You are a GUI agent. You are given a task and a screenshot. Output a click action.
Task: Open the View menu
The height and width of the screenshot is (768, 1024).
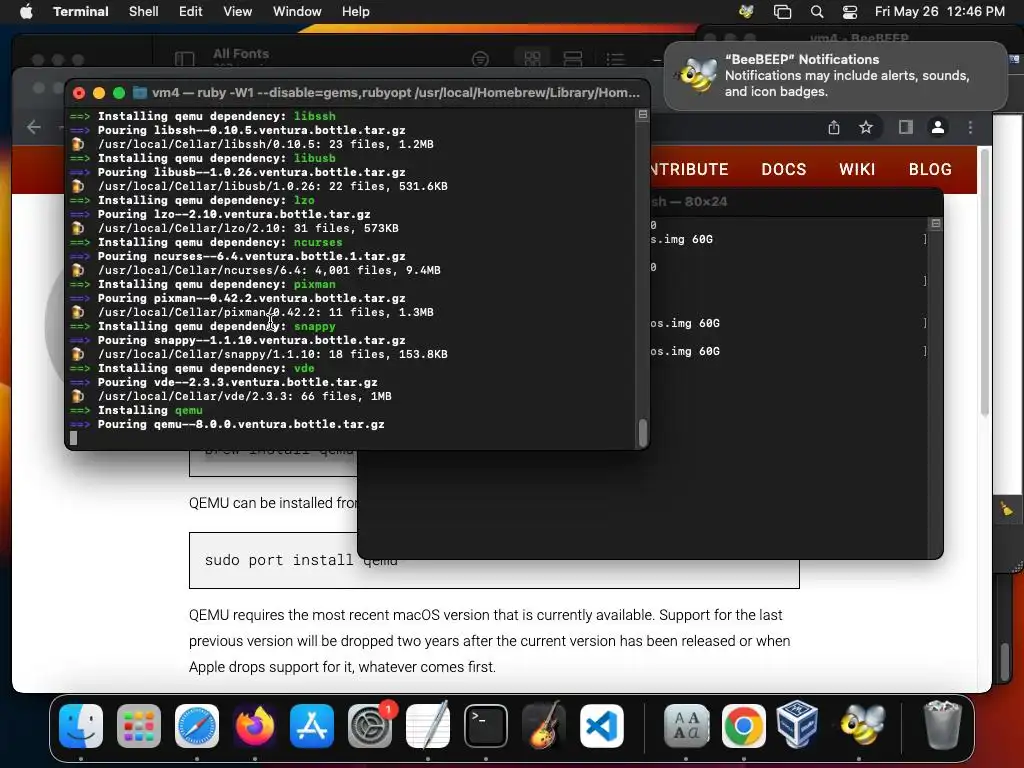(x=237, y=11)
